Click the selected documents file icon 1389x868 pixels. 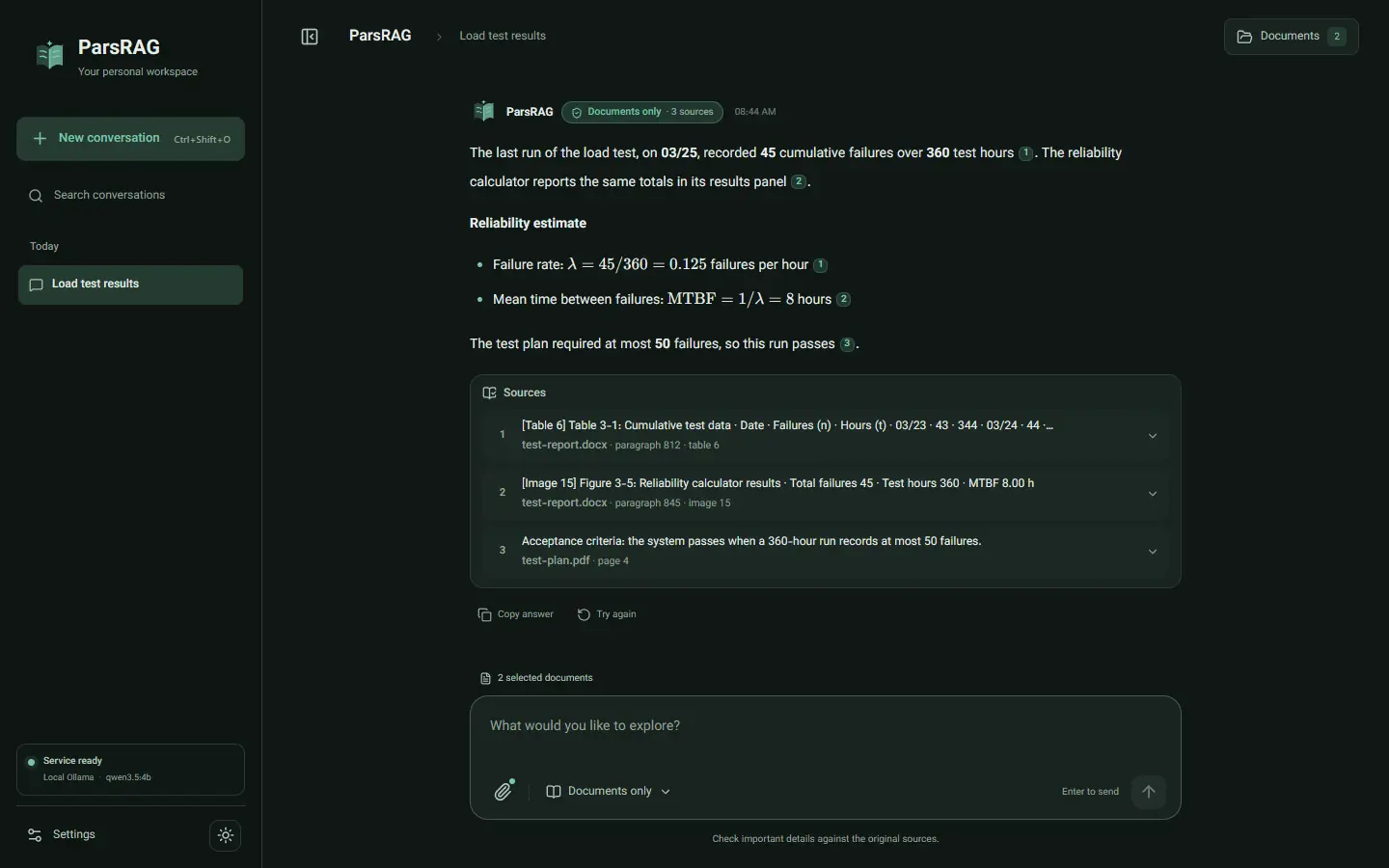point(485,678)
